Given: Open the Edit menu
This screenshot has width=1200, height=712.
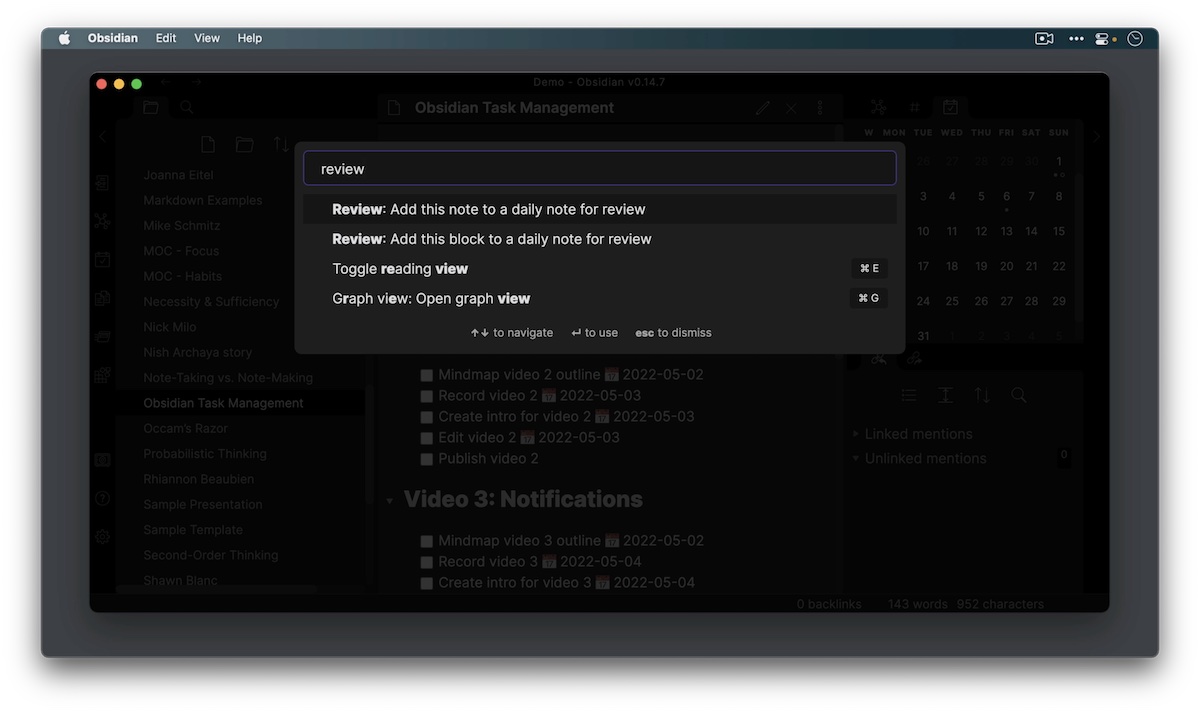Looking at the screenshot, I should coord(166,38).
